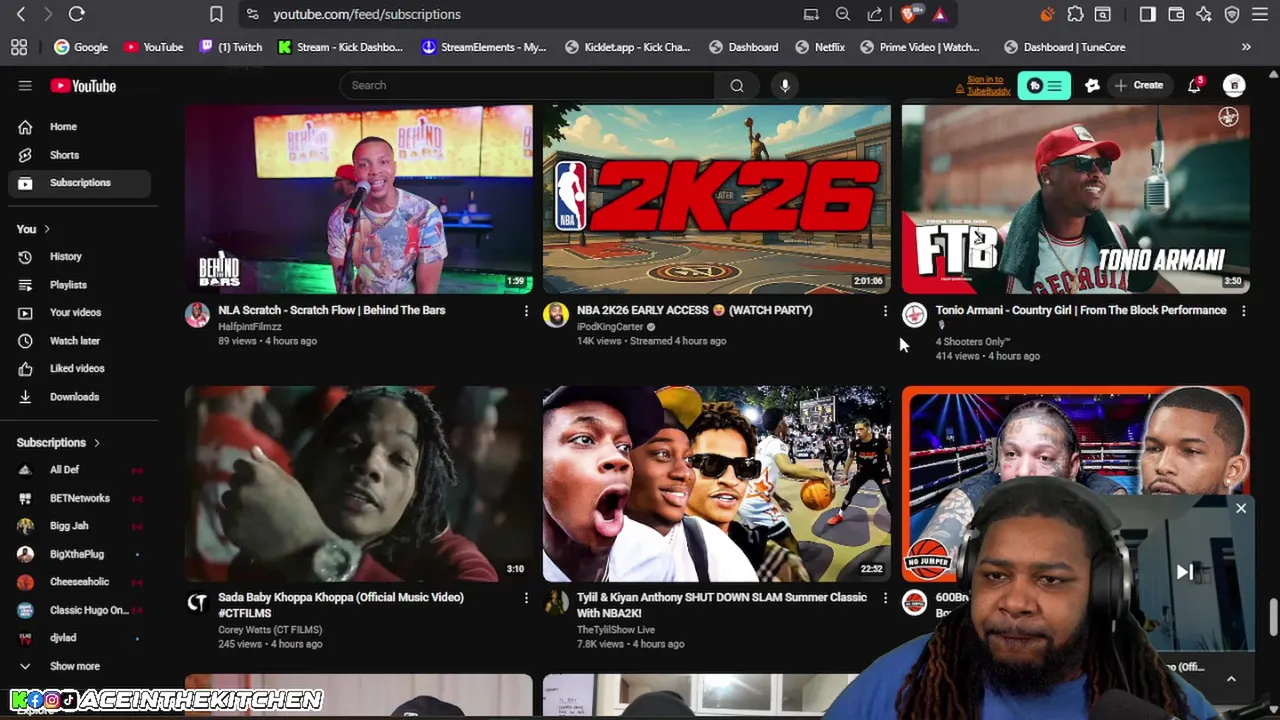Select Subscriptions in the sidebar

[x=79, y=183]
